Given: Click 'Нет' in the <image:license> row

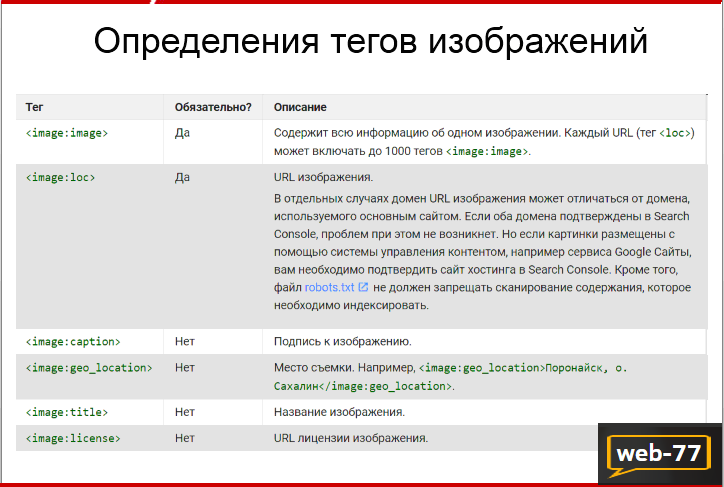Looking at the screenshot, I should point(185,438).
